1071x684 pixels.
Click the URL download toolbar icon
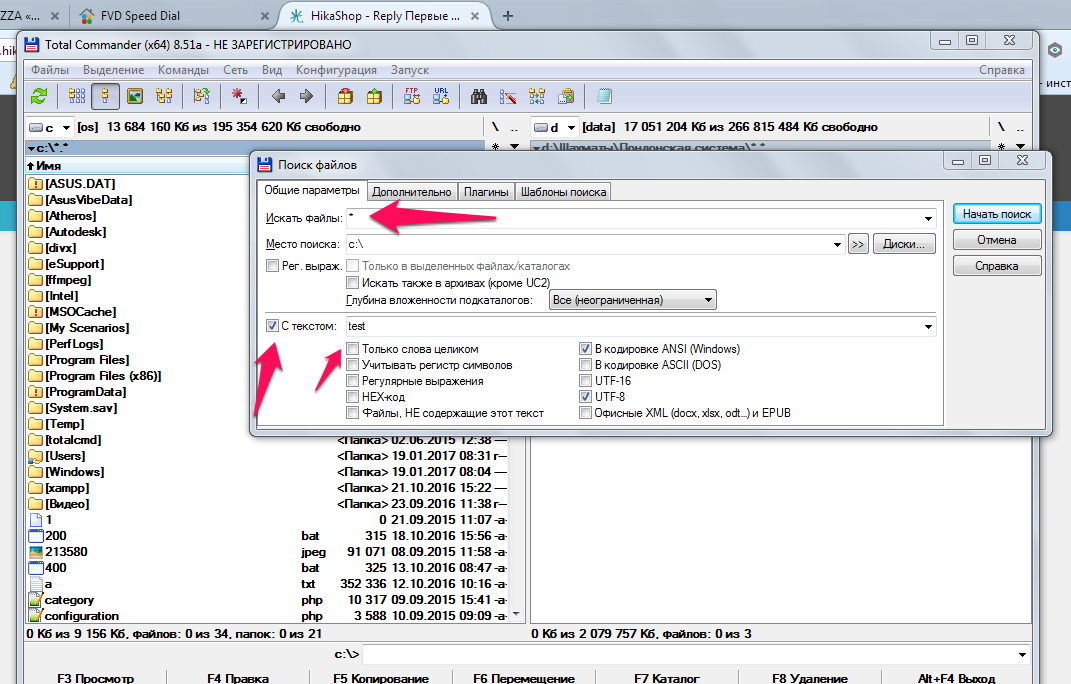441,96
